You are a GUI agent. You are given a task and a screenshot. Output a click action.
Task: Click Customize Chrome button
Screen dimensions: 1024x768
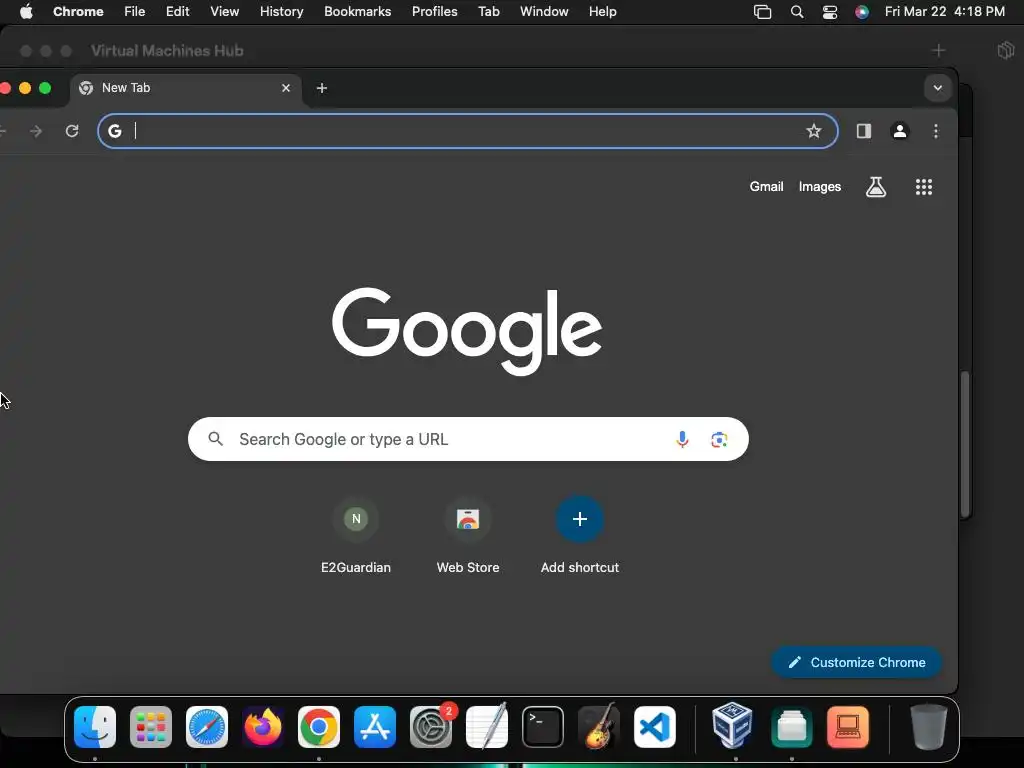[856, 662]
